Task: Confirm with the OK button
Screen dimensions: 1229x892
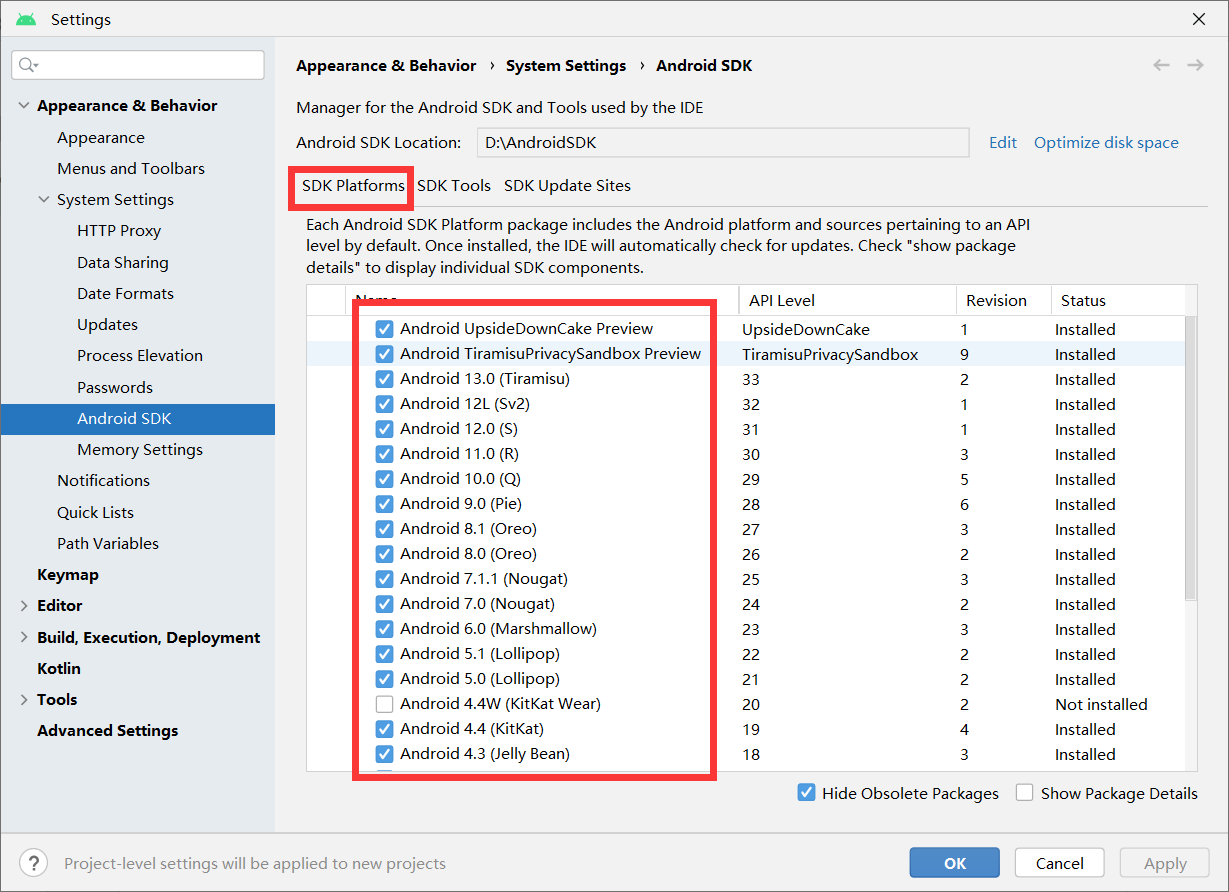Action: (955, 863)
